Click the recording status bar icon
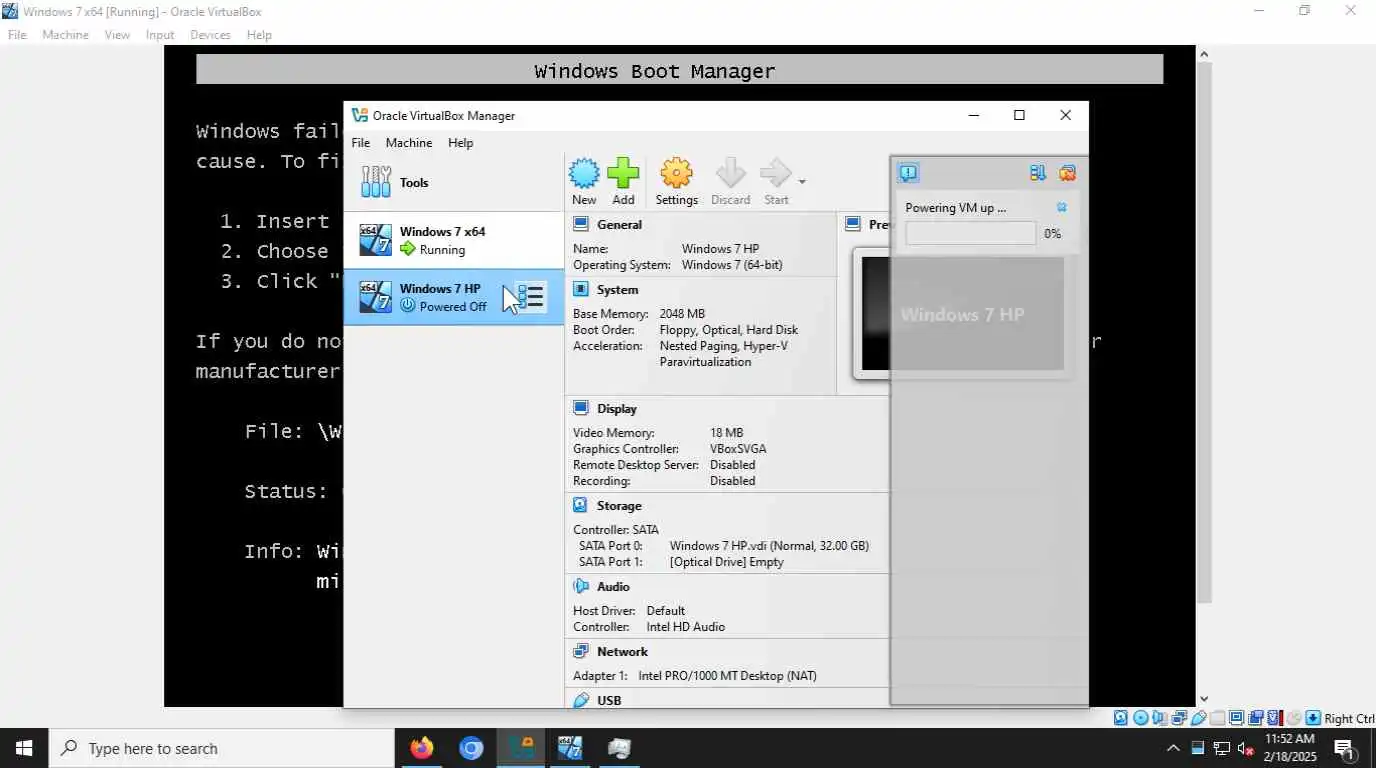The image size is (1376, 768). tap(1255, 718)
